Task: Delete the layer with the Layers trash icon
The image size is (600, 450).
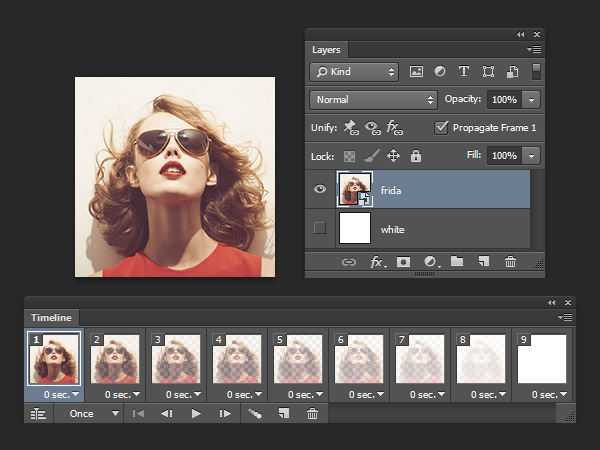Action: coord(510,262)
